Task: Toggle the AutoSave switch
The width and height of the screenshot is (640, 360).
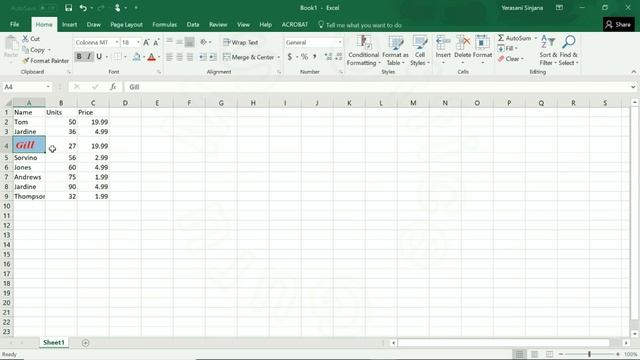Action: [x=48, y=8]
